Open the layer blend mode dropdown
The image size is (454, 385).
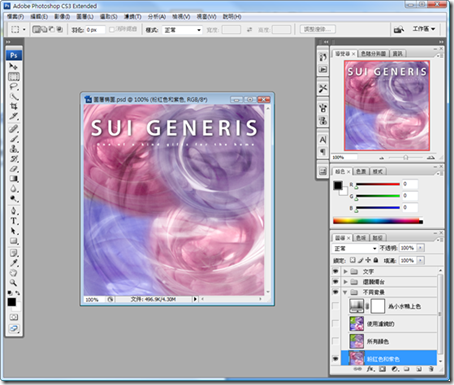coord(355,248)
